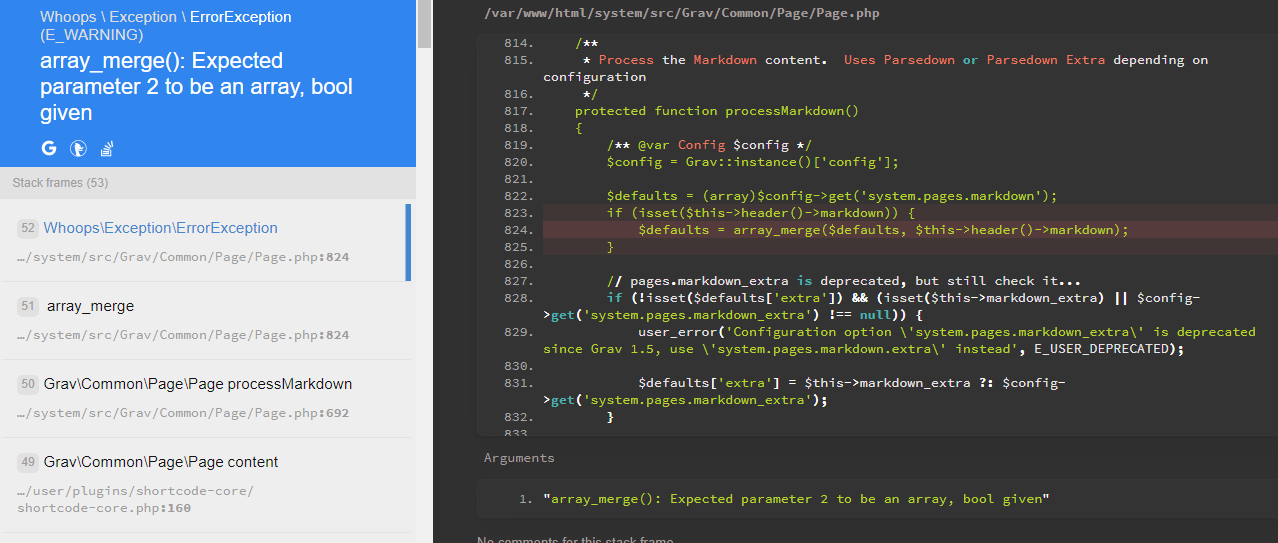Image resolution: width=1278 pixels, height=543 pixels.
Task: Click argument 1 string value
Action: (796, 498)
